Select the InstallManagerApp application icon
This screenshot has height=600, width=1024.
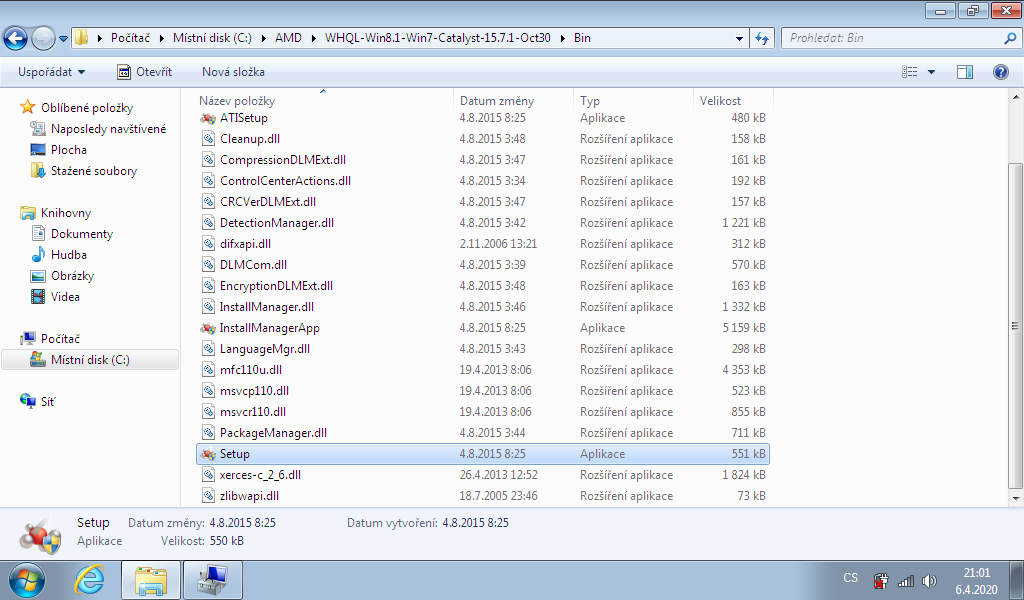pos(208,328)
